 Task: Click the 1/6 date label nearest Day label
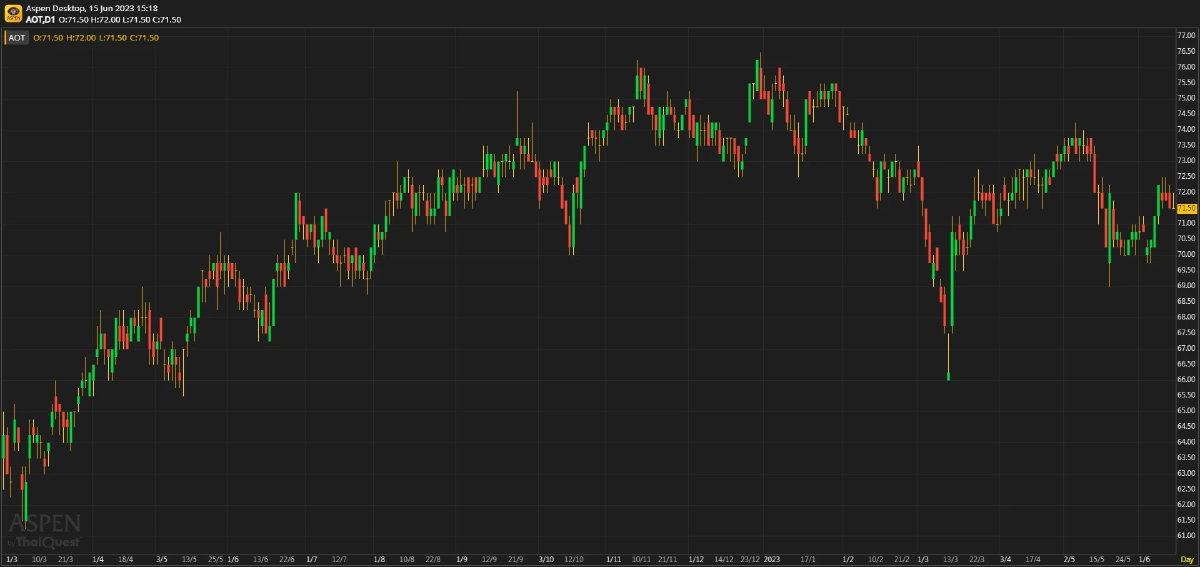pos(1146,559)
